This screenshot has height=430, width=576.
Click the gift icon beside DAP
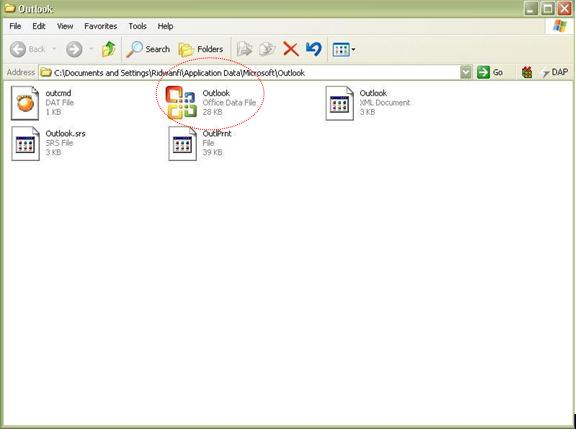(527, 72)
